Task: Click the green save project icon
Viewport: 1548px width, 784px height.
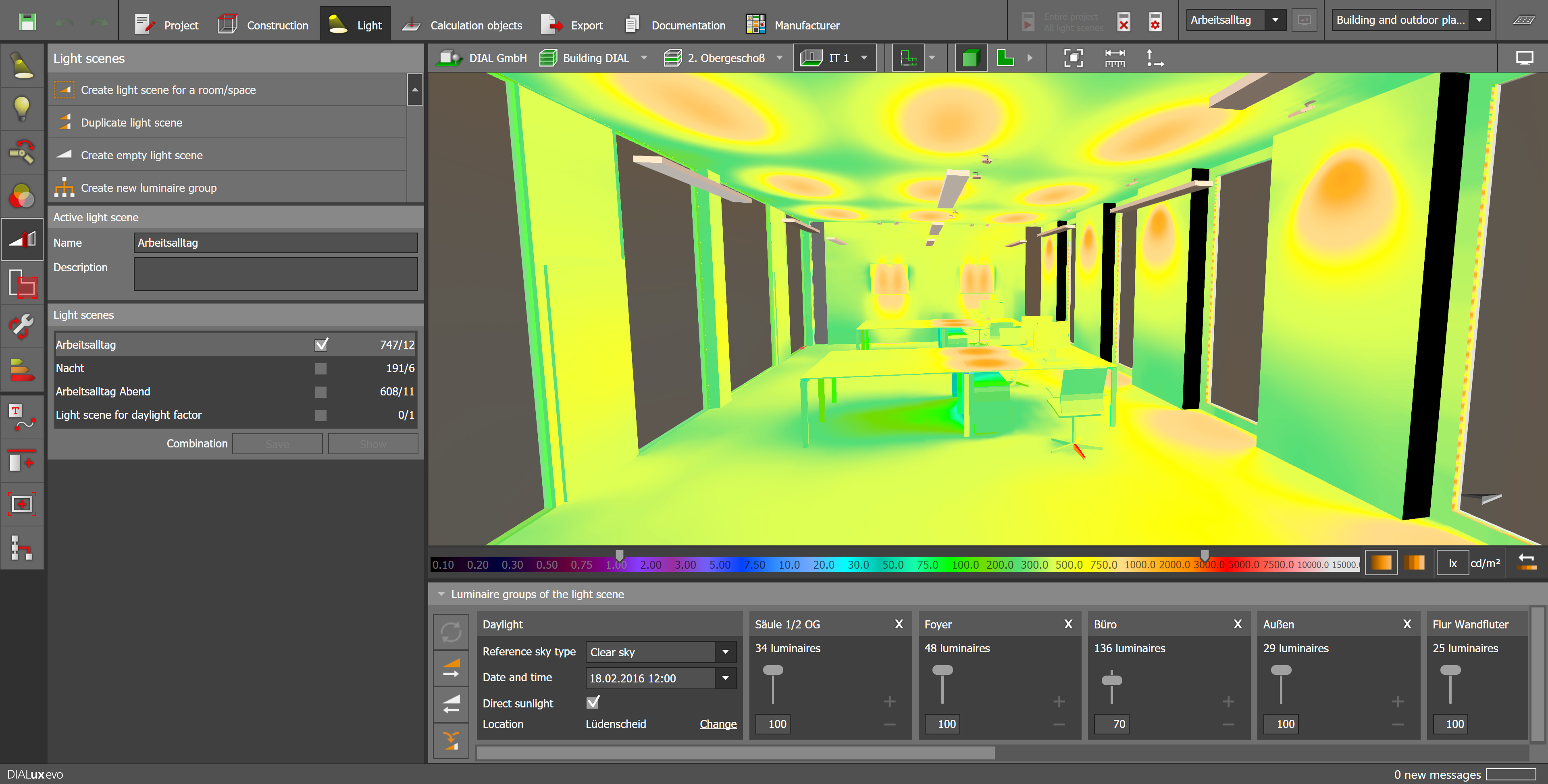Action: (x=28, y=22)
